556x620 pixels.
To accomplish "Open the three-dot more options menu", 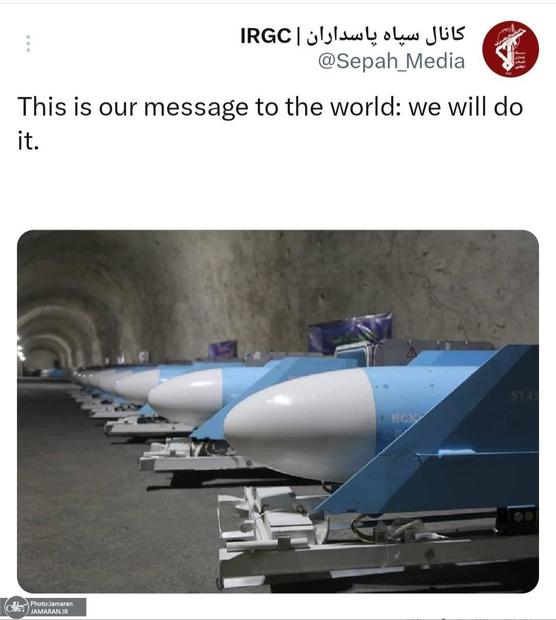I will click(x=28, y=43).
